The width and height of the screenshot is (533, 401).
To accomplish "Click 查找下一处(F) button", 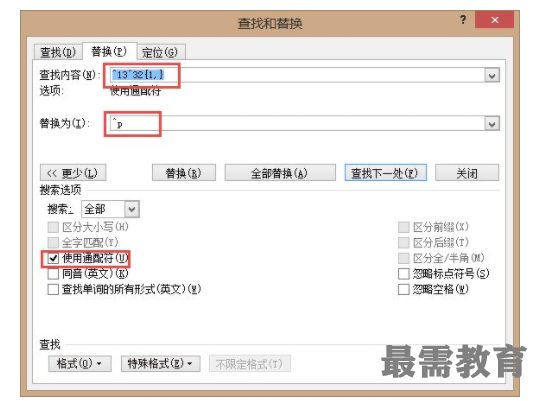I will [x=385, y=173].
